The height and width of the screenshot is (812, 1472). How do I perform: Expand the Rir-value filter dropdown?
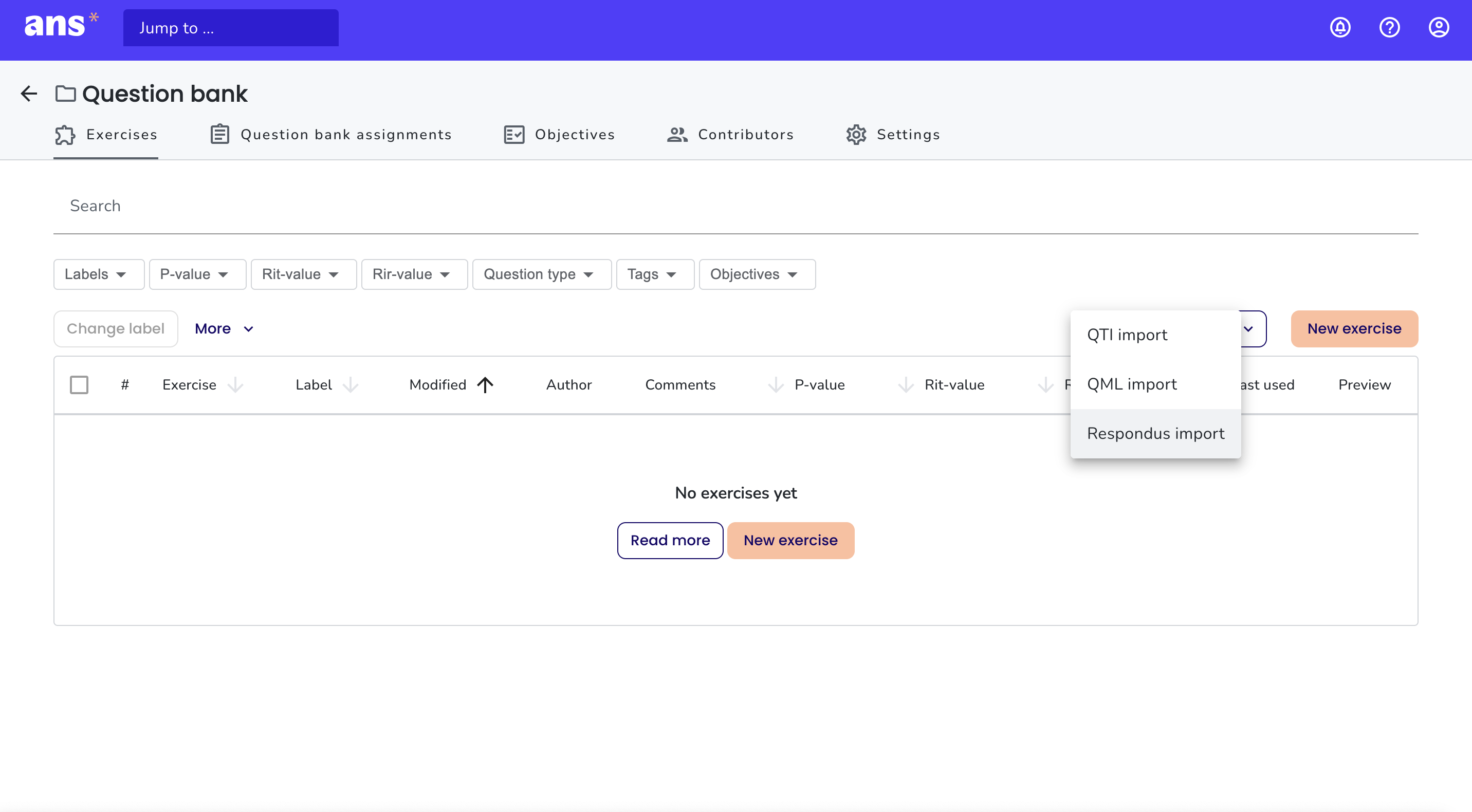click(414, 274)
